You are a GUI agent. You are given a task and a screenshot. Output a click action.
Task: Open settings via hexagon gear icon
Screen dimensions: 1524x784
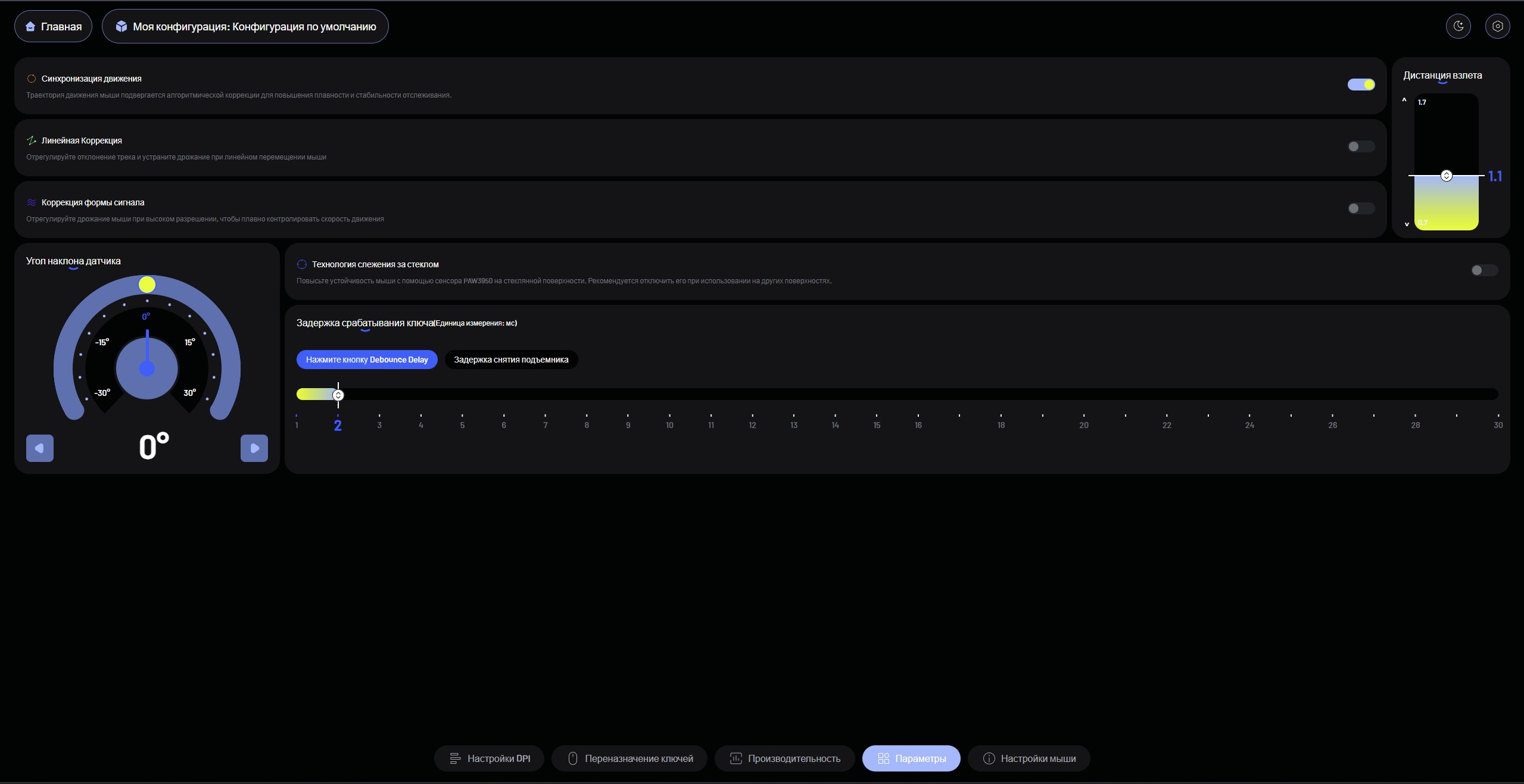1497,26
